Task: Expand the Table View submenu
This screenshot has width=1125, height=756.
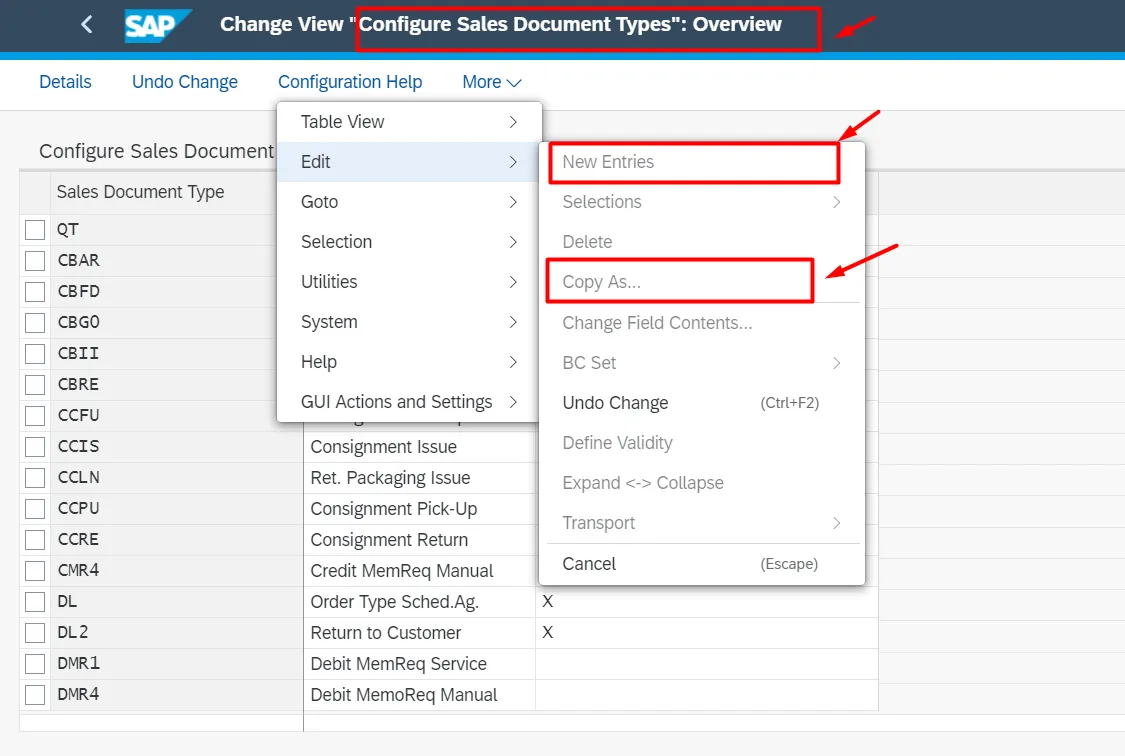Action: [x=409, y=122]
